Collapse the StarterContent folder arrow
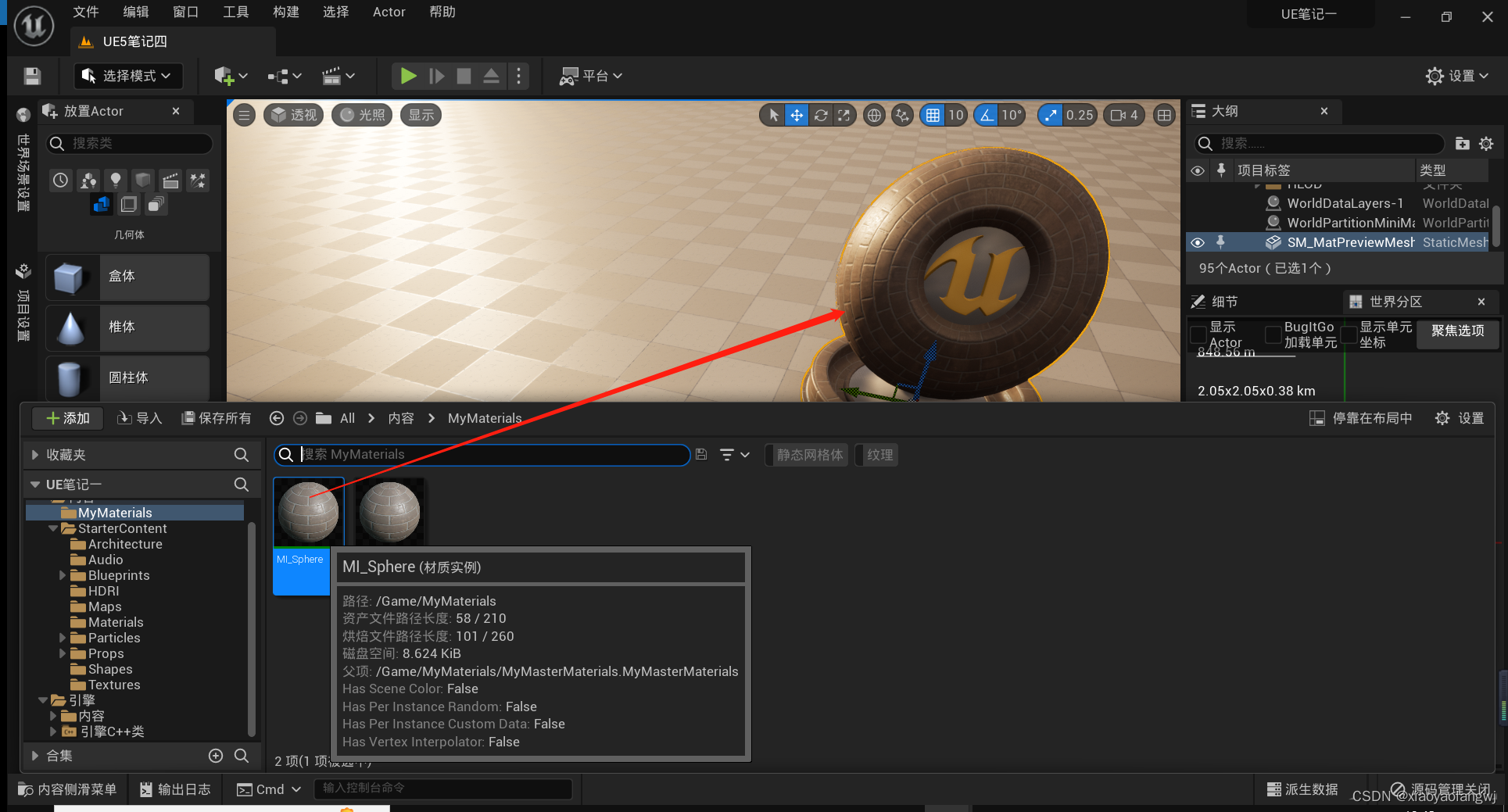 tap(52, 528)
